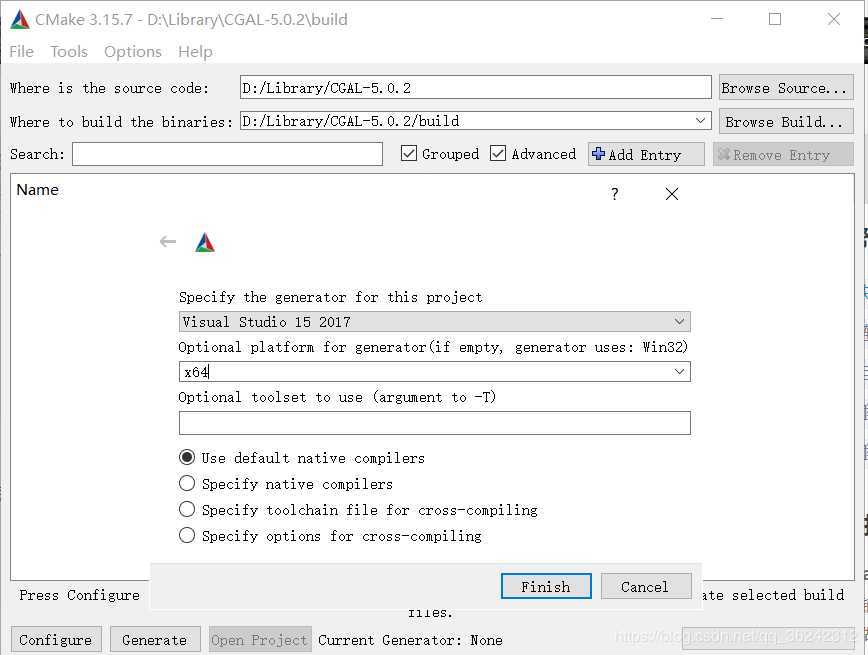Screen dimensions: 868x655
Task: Click the Optional toolset text field
Action: (435, 423)
